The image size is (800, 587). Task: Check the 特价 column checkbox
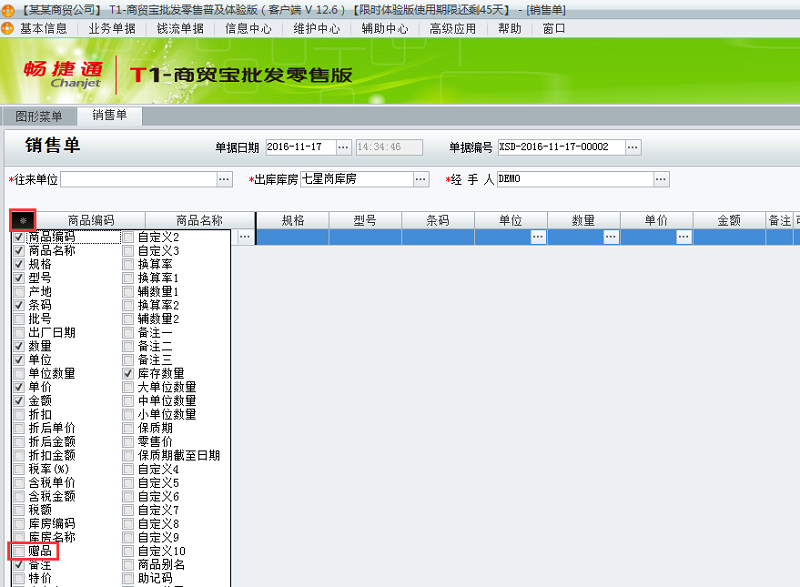19,578
